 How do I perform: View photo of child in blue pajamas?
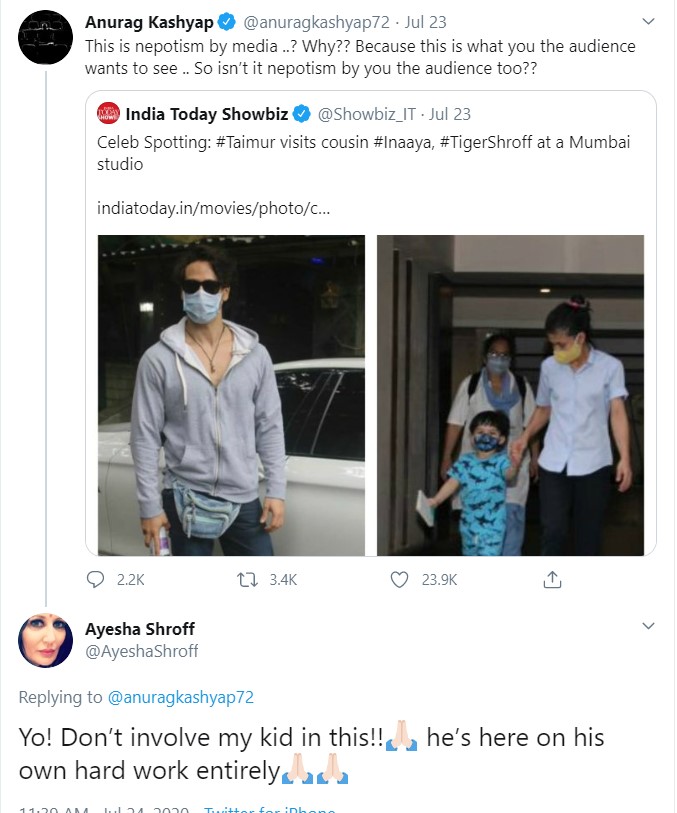[x=510, y=395]
